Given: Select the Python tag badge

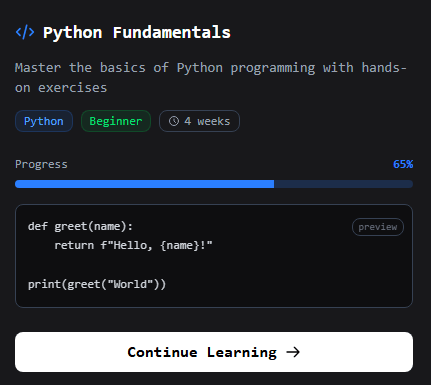Looking at the screenshot, I should pyautogui.click(x=44, y=121).
